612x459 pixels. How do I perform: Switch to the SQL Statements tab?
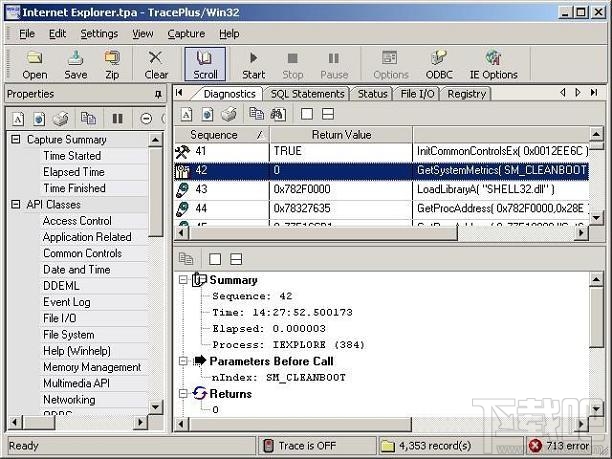(307, 94)
